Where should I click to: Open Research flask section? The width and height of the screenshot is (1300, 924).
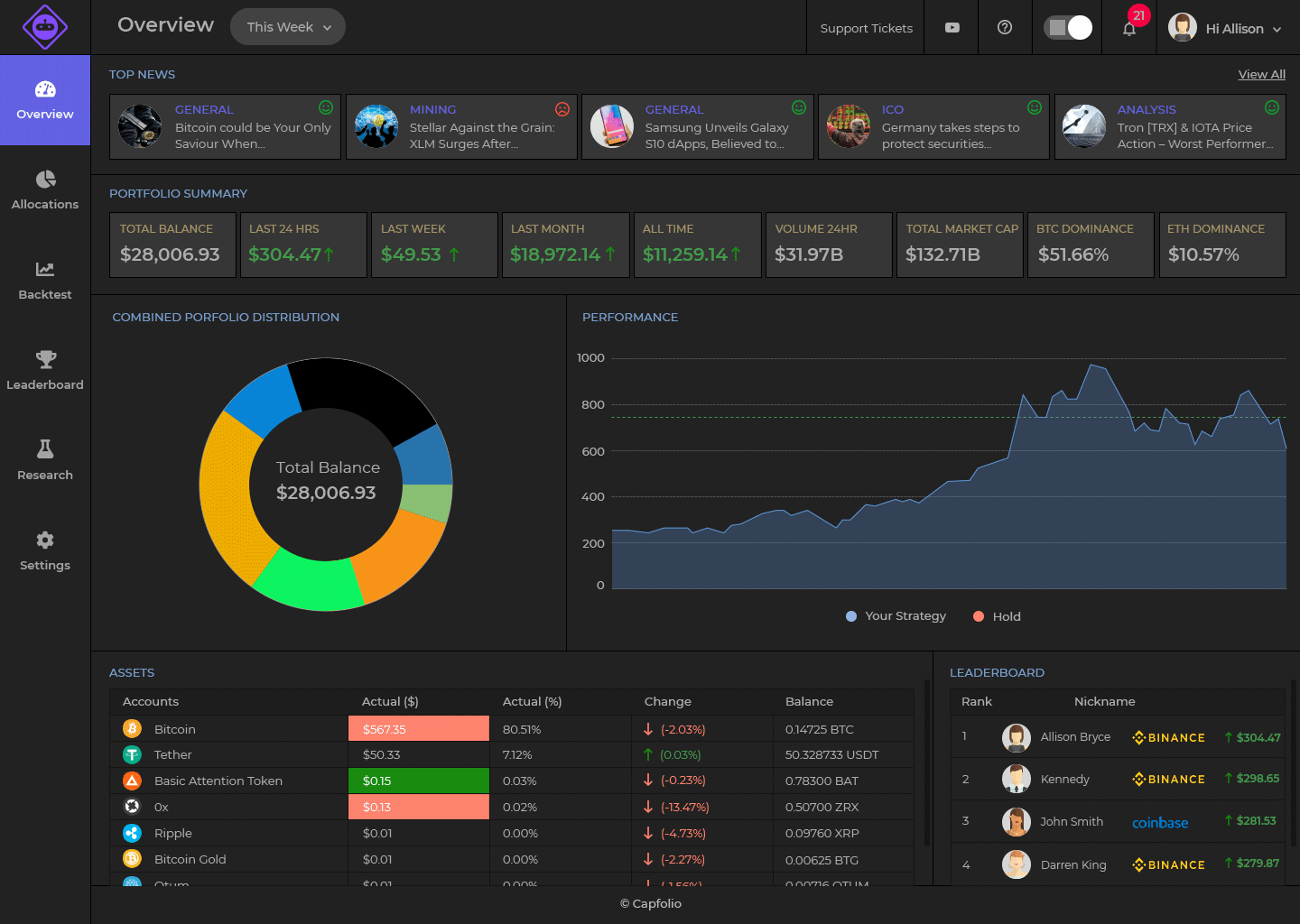point(45,461)
